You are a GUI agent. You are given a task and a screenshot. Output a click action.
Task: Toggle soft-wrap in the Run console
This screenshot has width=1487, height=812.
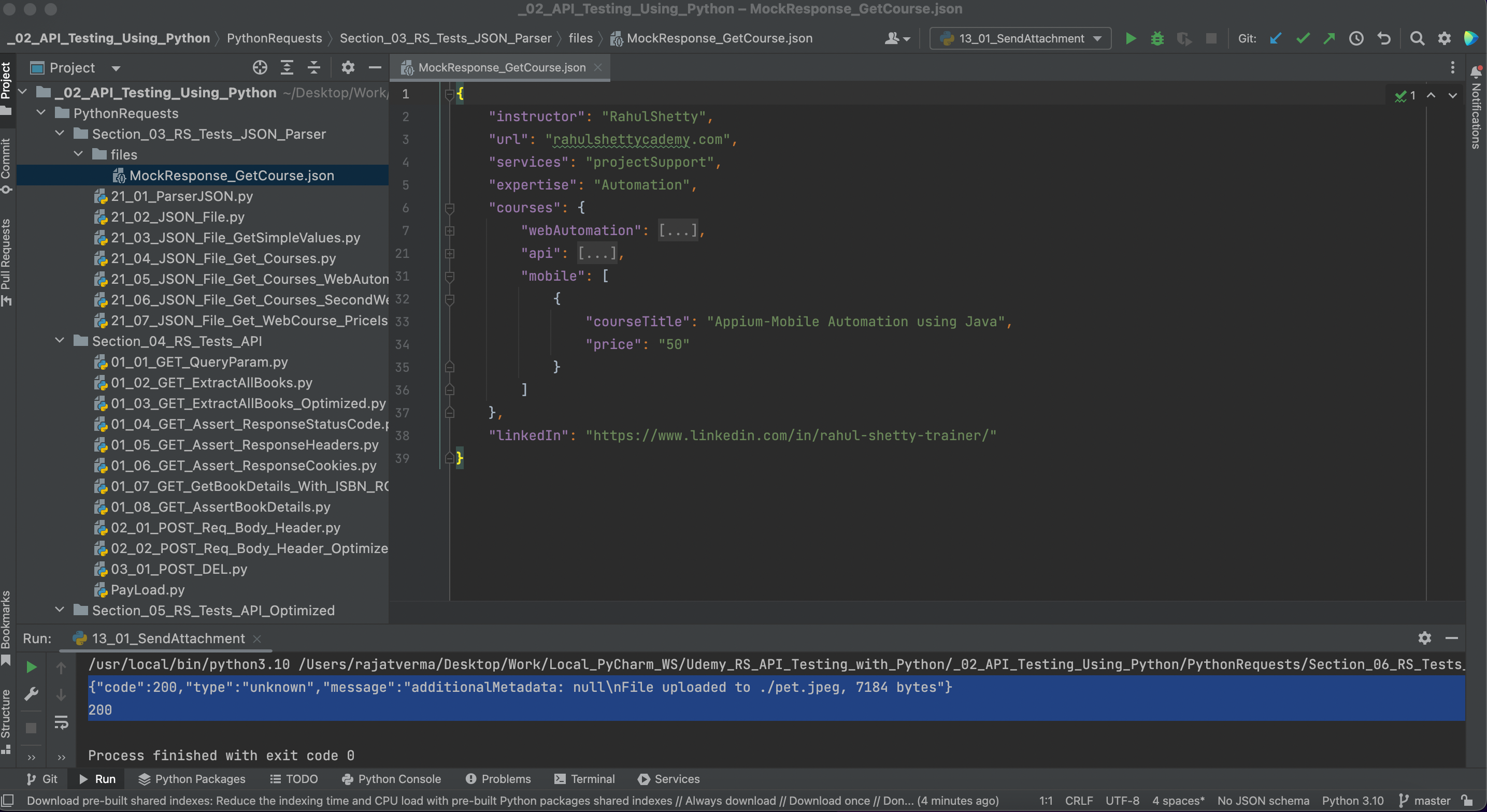pos(61,722)
